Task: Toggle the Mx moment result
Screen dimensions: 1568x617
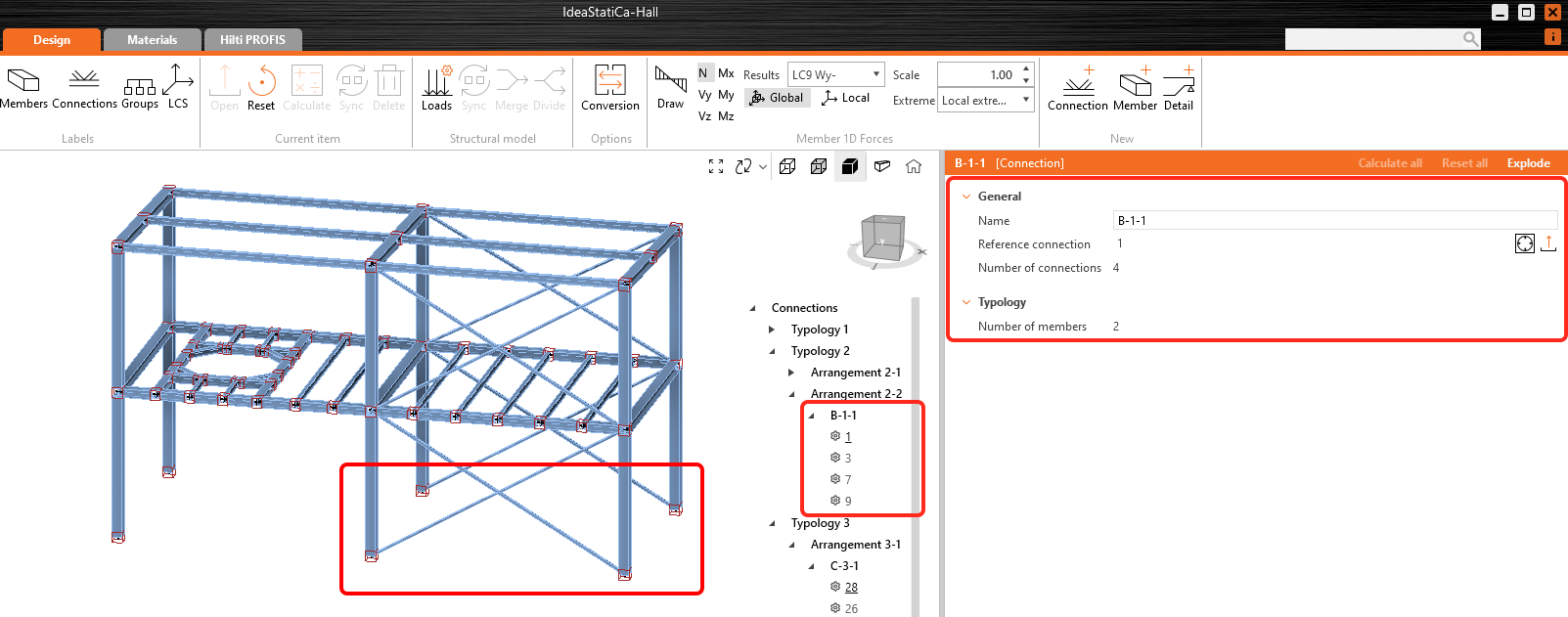Action: [x=726, y=73]
